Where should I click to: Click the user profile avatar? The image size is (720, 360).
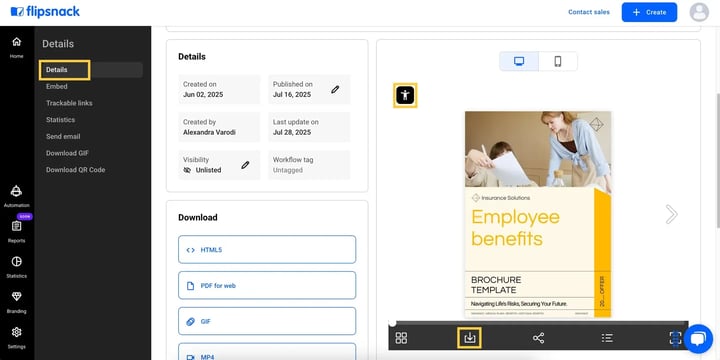(x=699, y=12)
